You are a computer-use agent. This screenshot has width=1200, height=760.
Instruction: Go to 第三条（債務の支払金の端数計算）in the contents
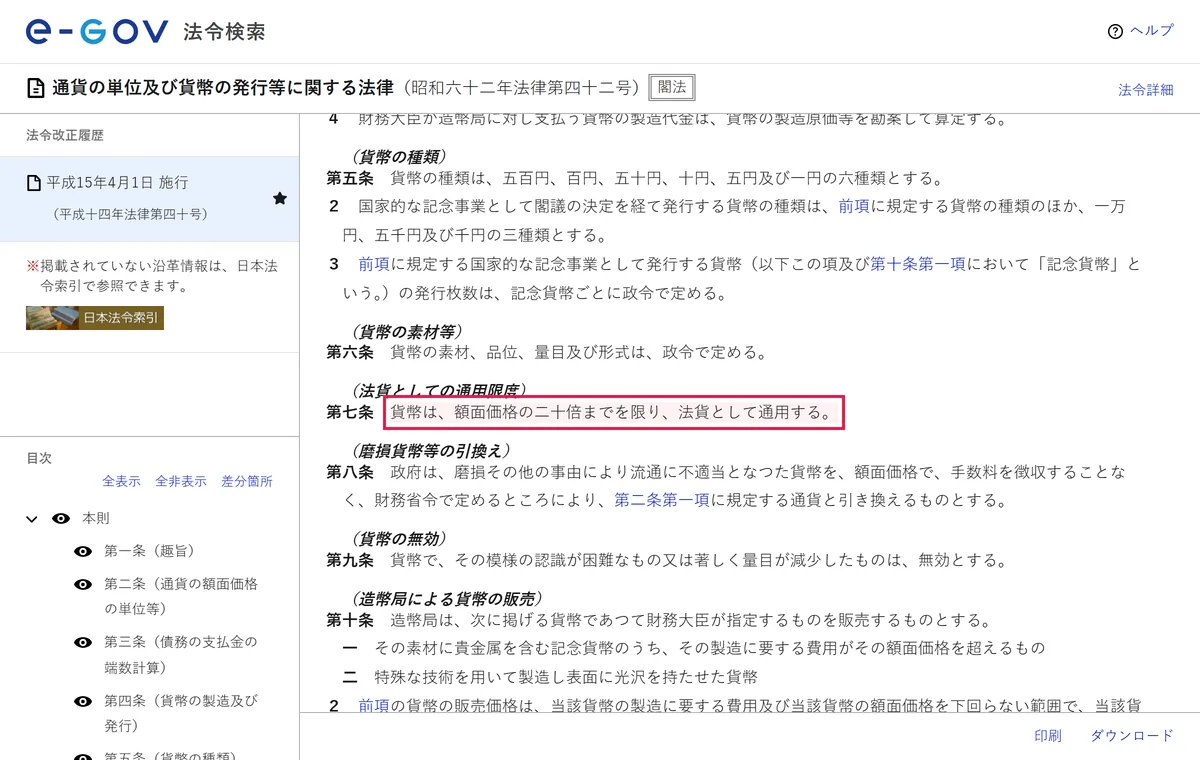181,654
